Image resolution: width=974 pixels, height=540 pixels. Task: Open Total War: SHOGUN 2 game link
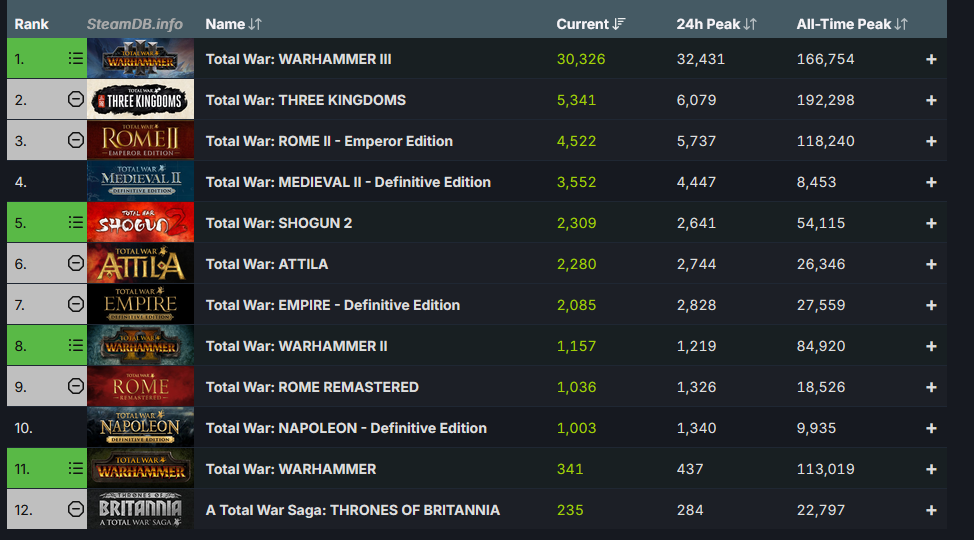[279, 223]
